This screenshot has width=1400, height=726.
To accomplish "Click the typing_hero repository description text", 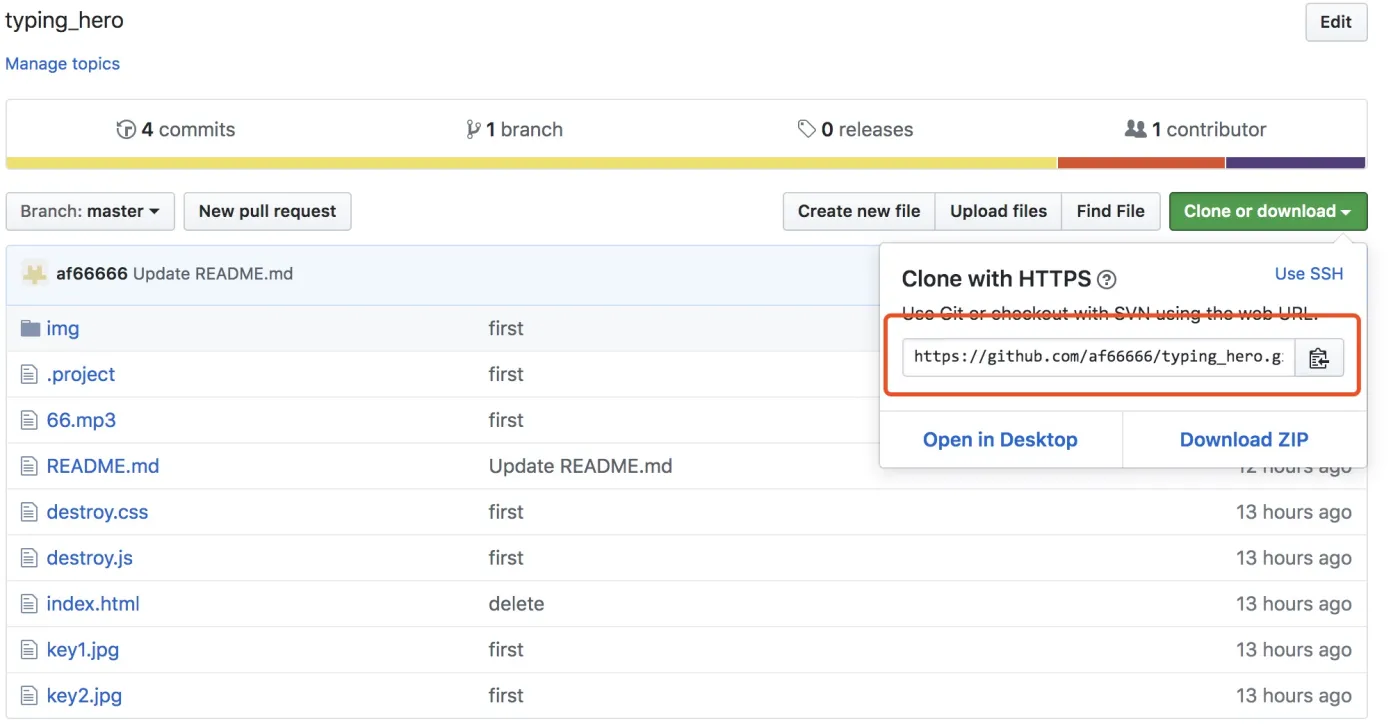I will coord(65,20).
